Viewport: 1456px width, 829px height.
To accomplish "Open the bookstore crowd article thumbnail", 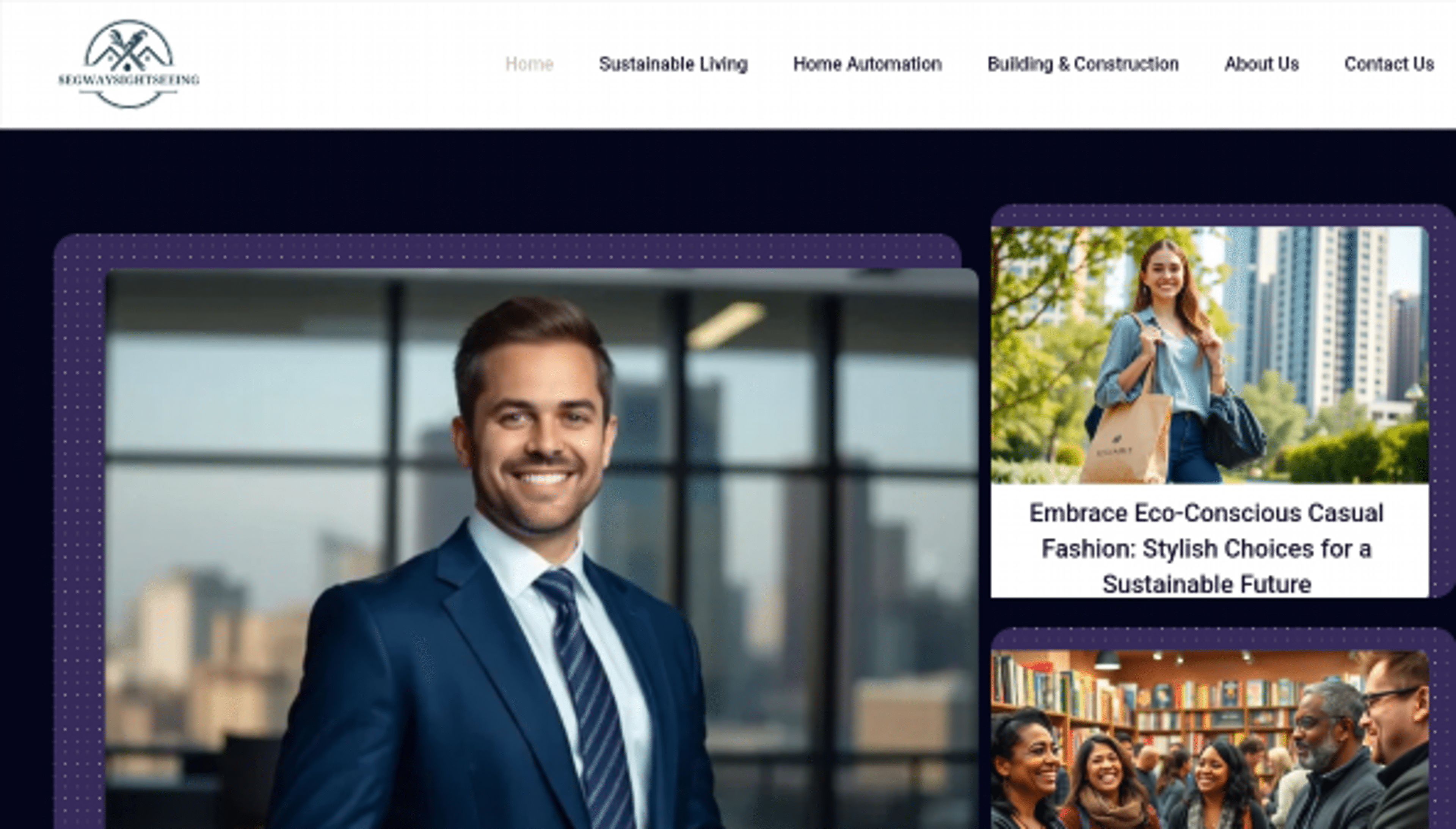I will [x=1210, y=740].
